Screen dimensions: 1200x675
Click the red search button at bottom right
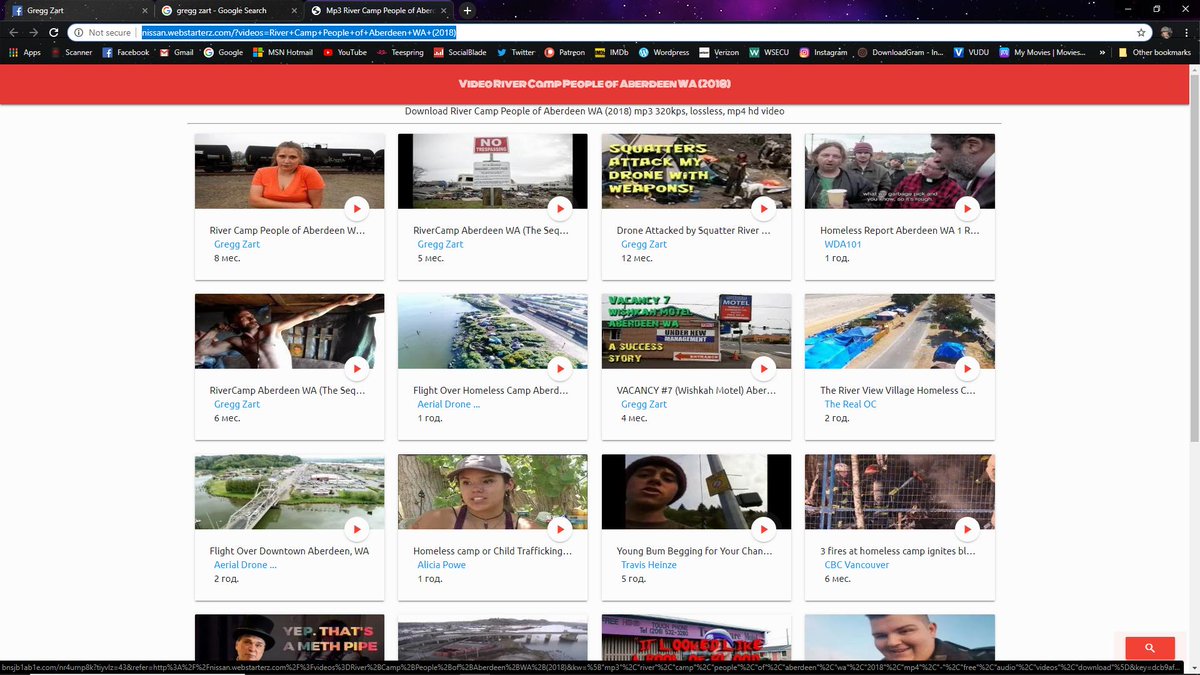tap(1150, 648)
